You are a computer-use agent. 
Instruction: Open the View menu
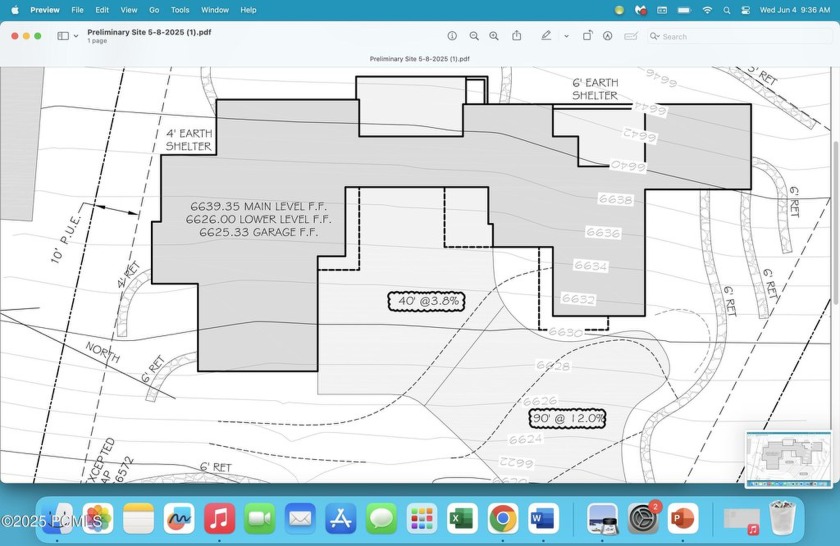129,10
